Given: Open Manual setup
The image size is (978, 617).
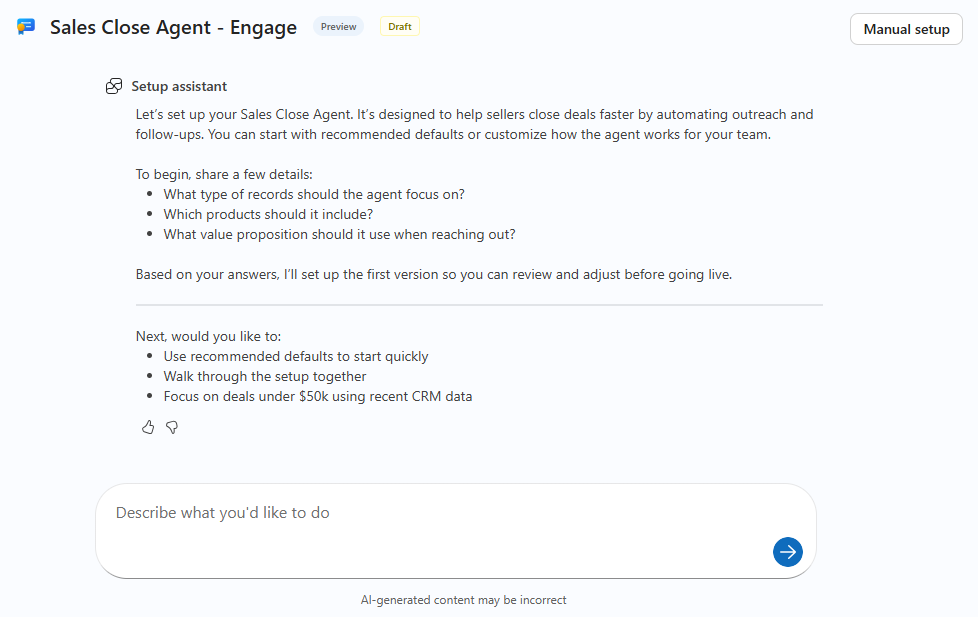Looking at the screenshot, I should pos(906,29).
